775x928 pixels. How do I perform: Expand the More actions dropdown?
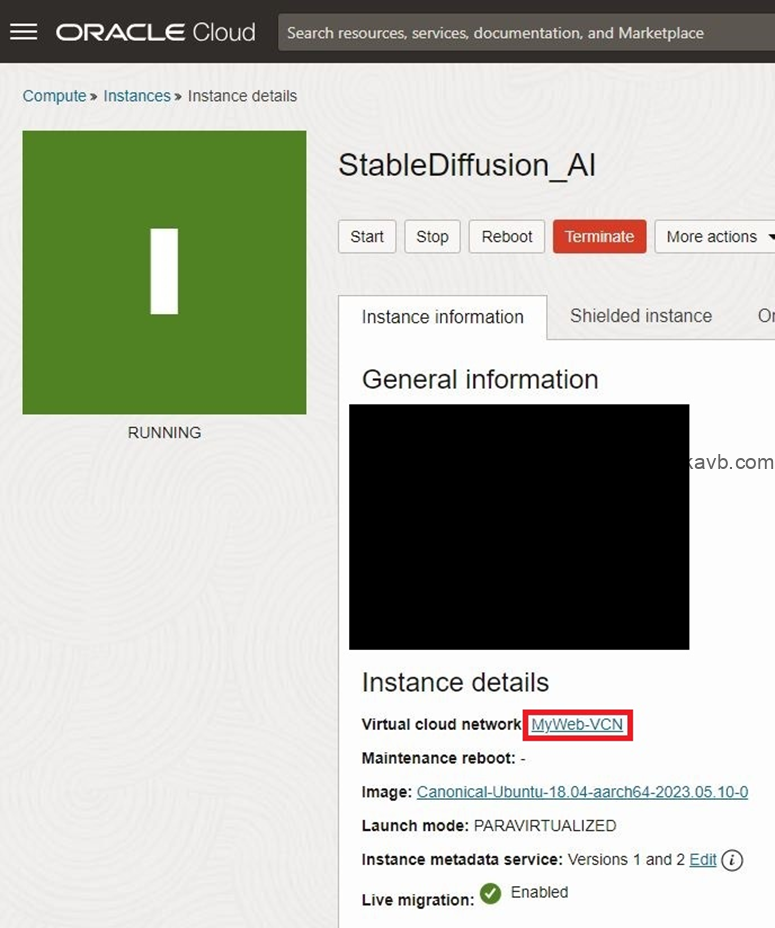(x=715, y=237)
